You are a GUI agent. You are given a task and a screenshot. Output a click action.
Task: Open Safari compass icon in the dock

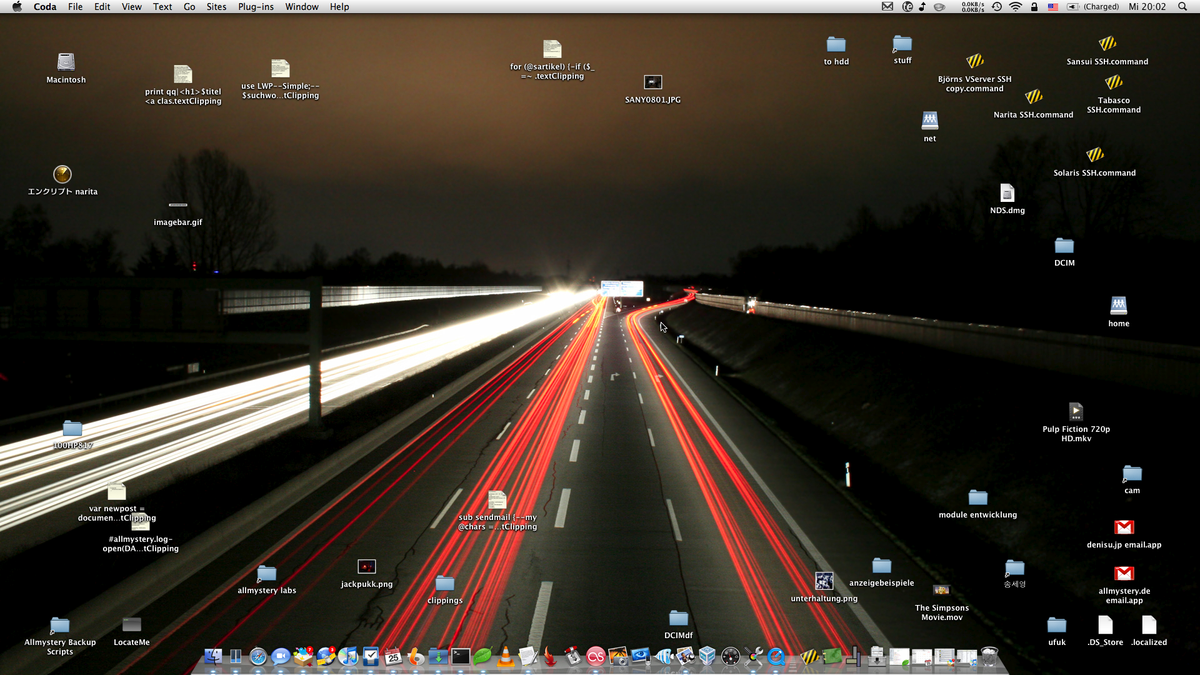[258, 656]
